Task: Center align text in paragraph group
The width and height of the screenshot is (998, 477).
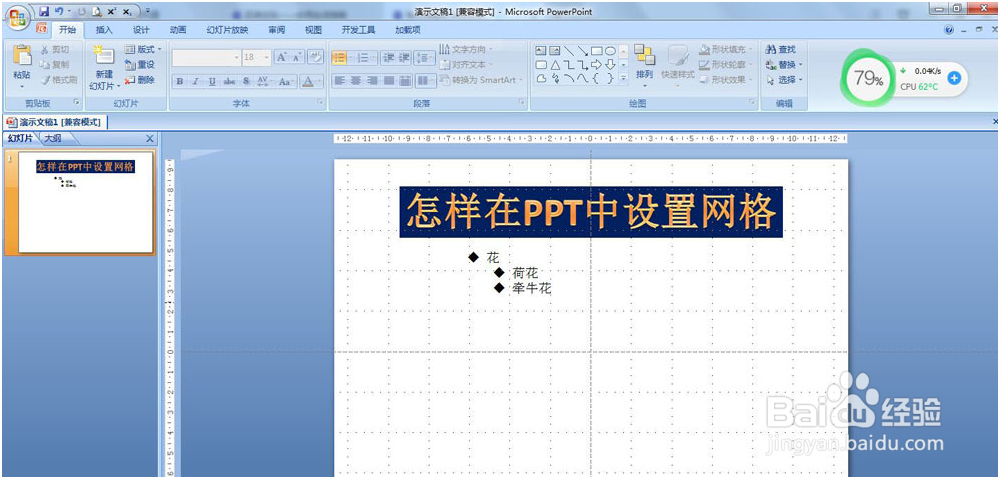Action: coord(356,81)
